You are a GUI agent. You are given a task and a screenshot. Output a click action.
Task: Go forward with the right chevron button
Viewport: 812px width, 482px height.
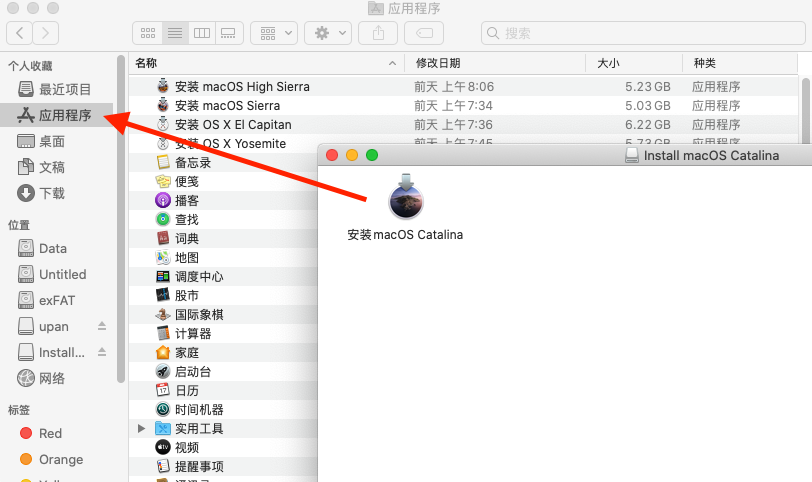click(x=46, y=33)
